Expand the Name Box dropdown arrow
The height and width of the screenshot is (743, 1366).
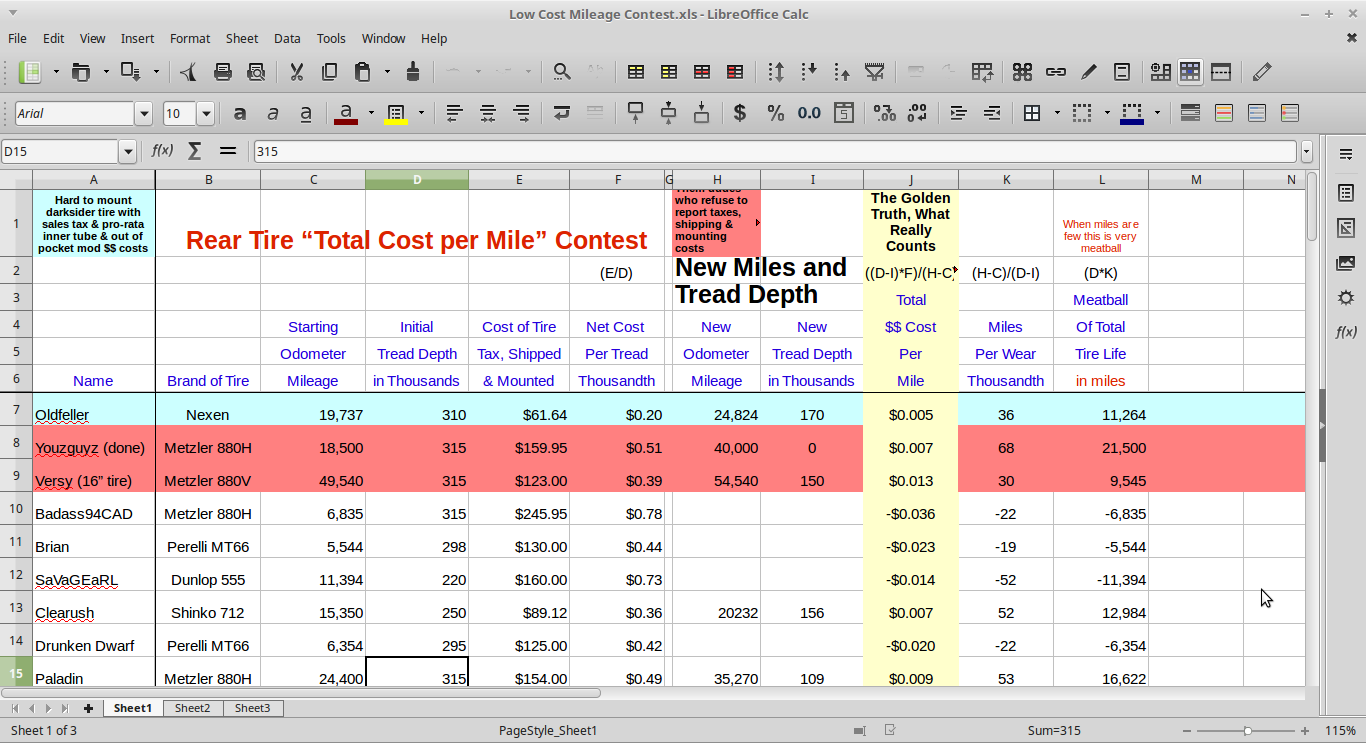(x=127, y=152)
